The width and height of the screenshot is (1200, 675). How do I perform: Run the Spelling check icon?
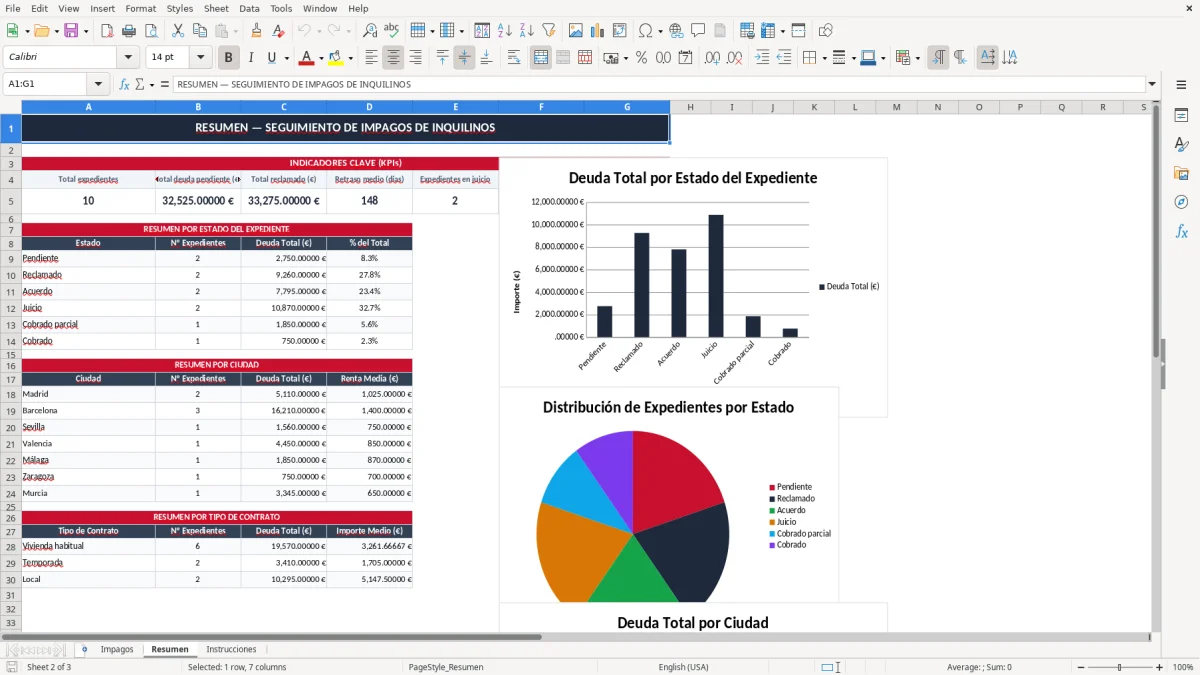tap(392, 31)
